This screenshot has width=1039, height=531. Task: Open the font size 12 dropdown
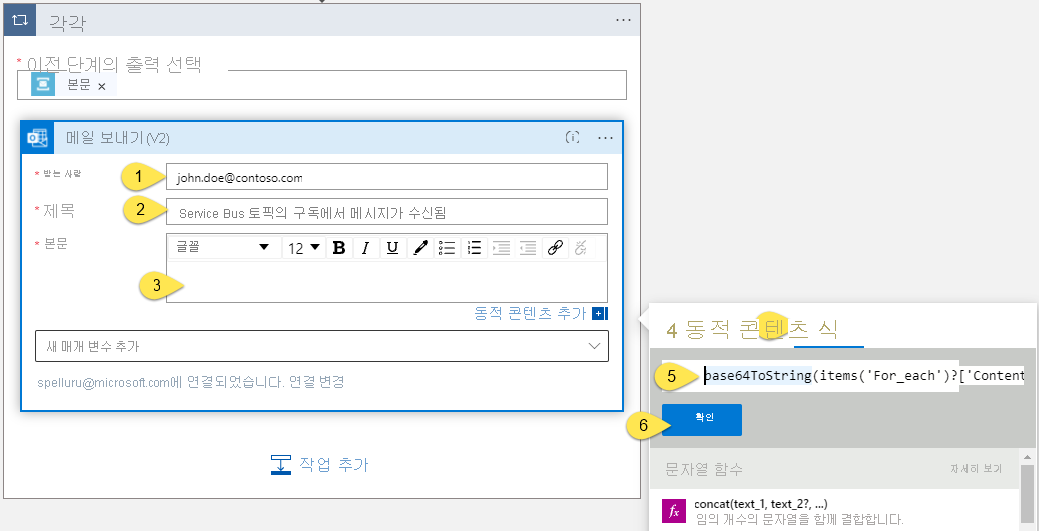[x=304, y=247]
